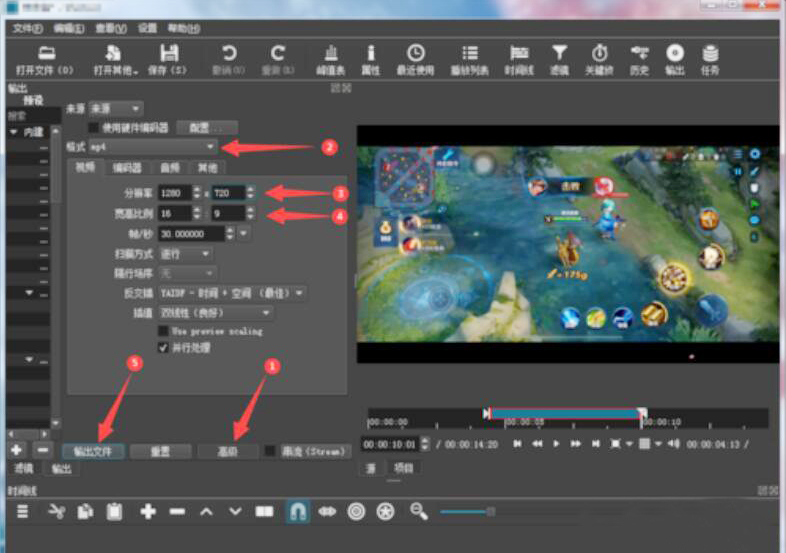Zoom out the timeline with magnifier icon
Screen dimensions: 786x553
click(419, 512)
